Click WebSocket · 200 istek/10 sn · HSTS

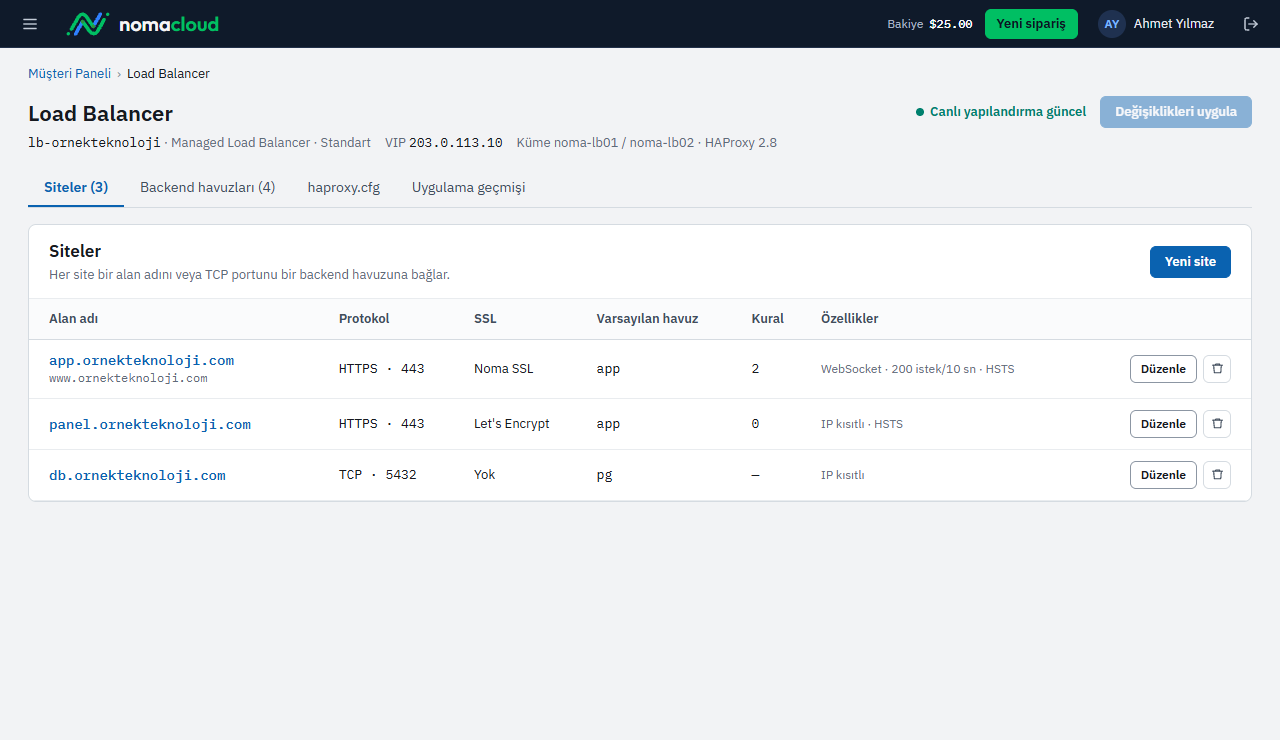[x=918, y=369]
